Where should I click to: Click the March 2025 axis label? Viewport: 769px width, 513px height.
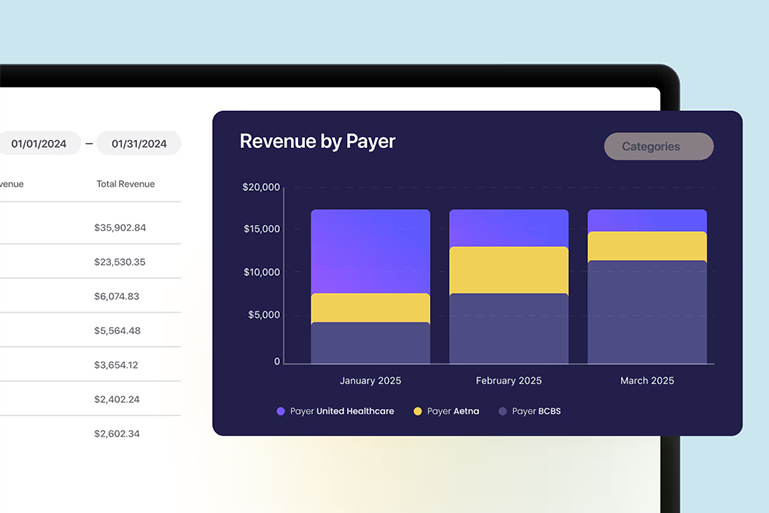[x=647, y=381]
